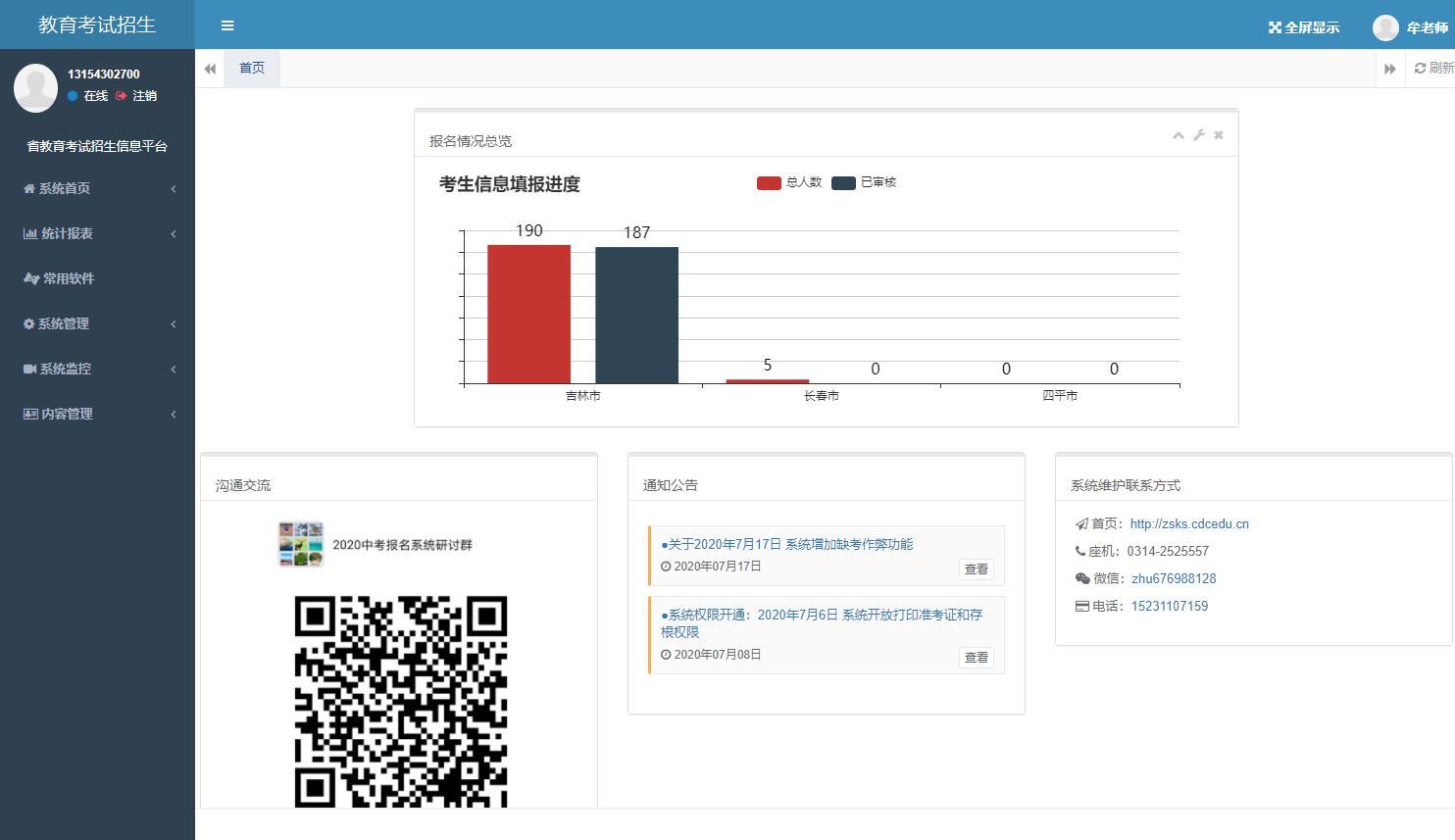Toggle the hamburger sidebar menu
This screenshot has height=840, width=1455.
(227, 25)
